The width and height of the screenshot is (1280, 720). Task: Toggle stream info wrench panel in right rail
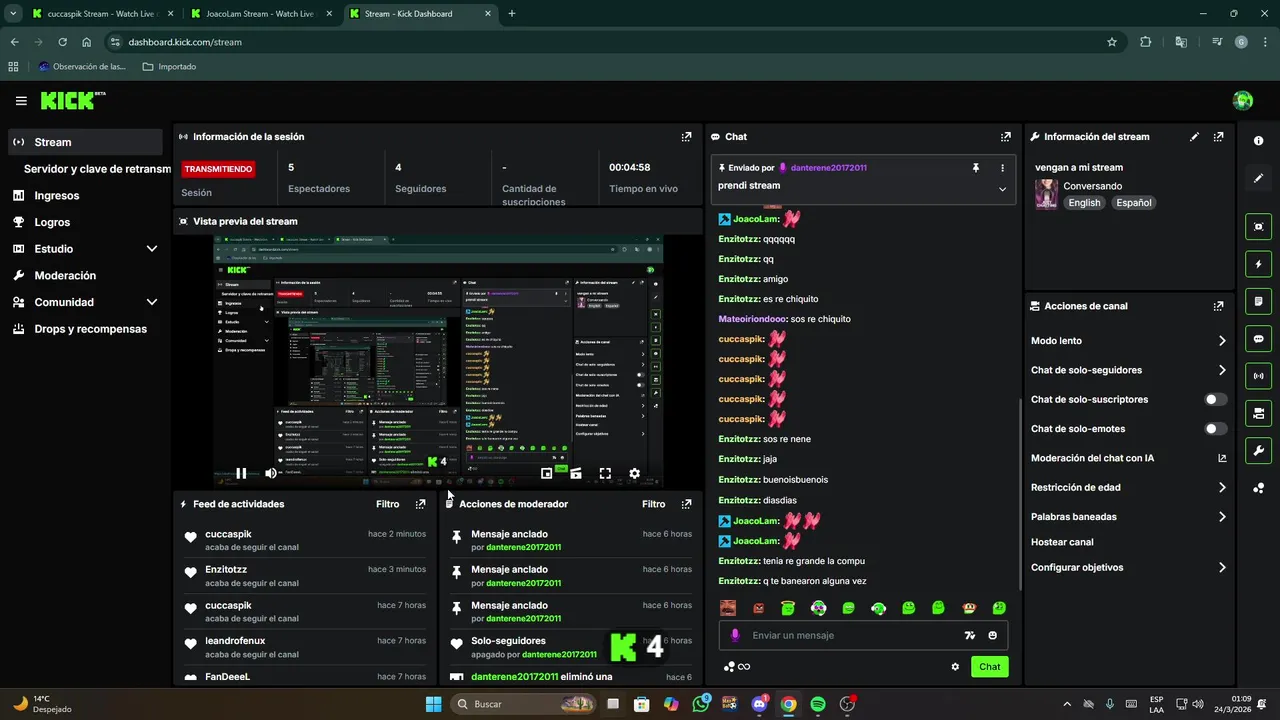click(x=1258, y=450)
